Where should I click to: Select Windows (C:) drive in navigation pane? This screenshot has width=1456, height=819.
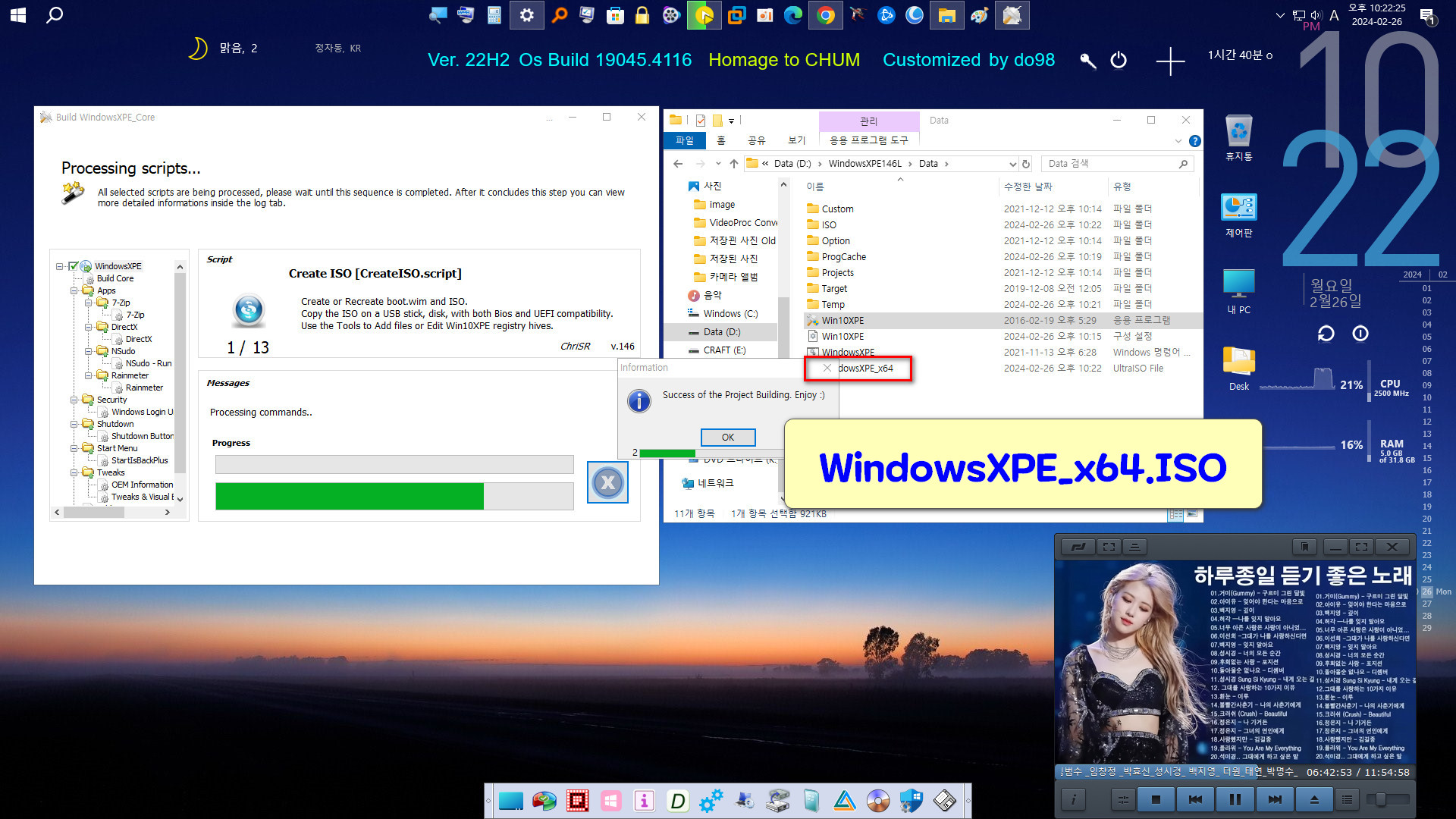click(x=730, y=314)
